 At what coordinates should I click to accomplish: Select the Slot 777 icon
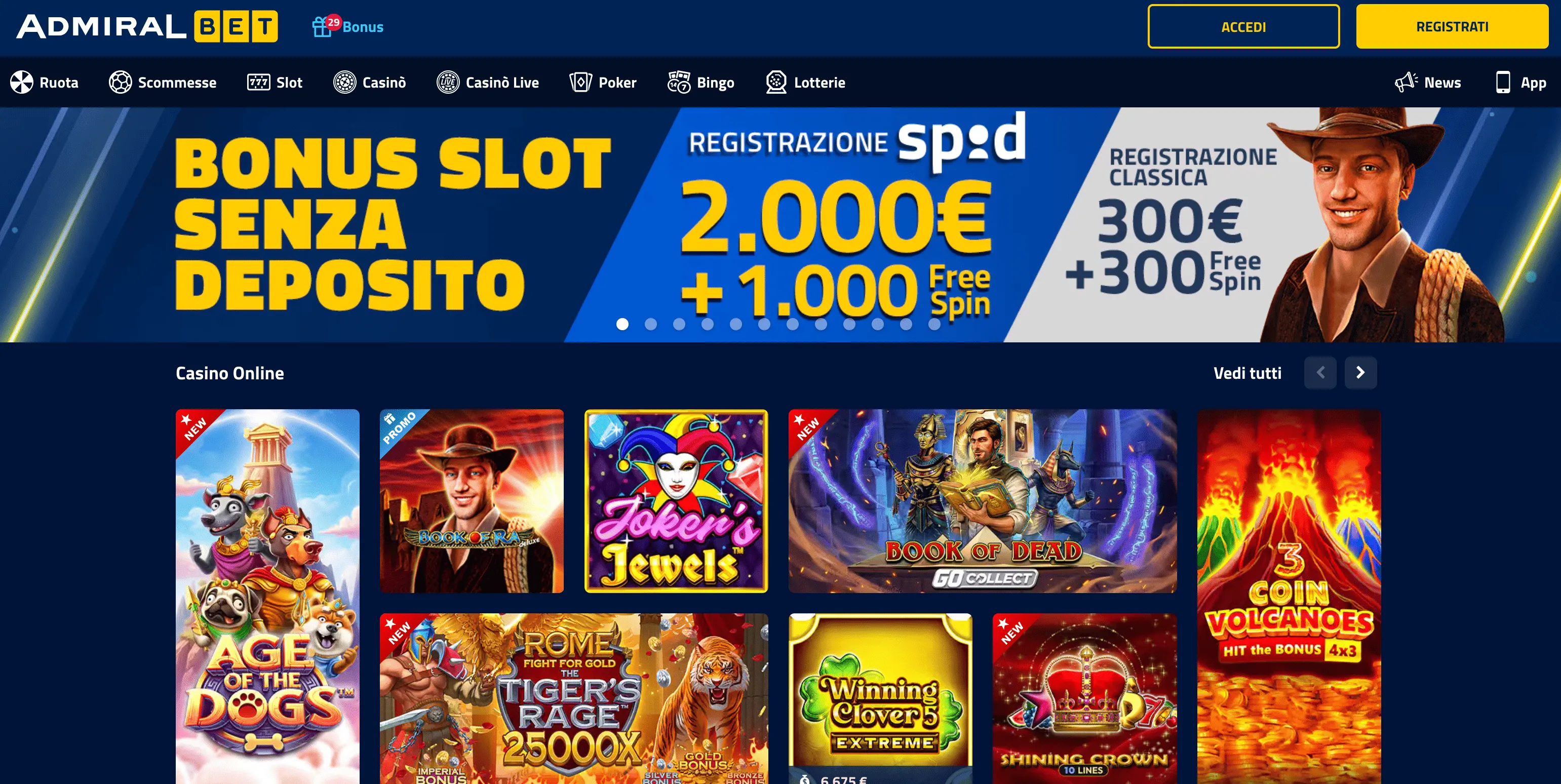coord(259,83)
